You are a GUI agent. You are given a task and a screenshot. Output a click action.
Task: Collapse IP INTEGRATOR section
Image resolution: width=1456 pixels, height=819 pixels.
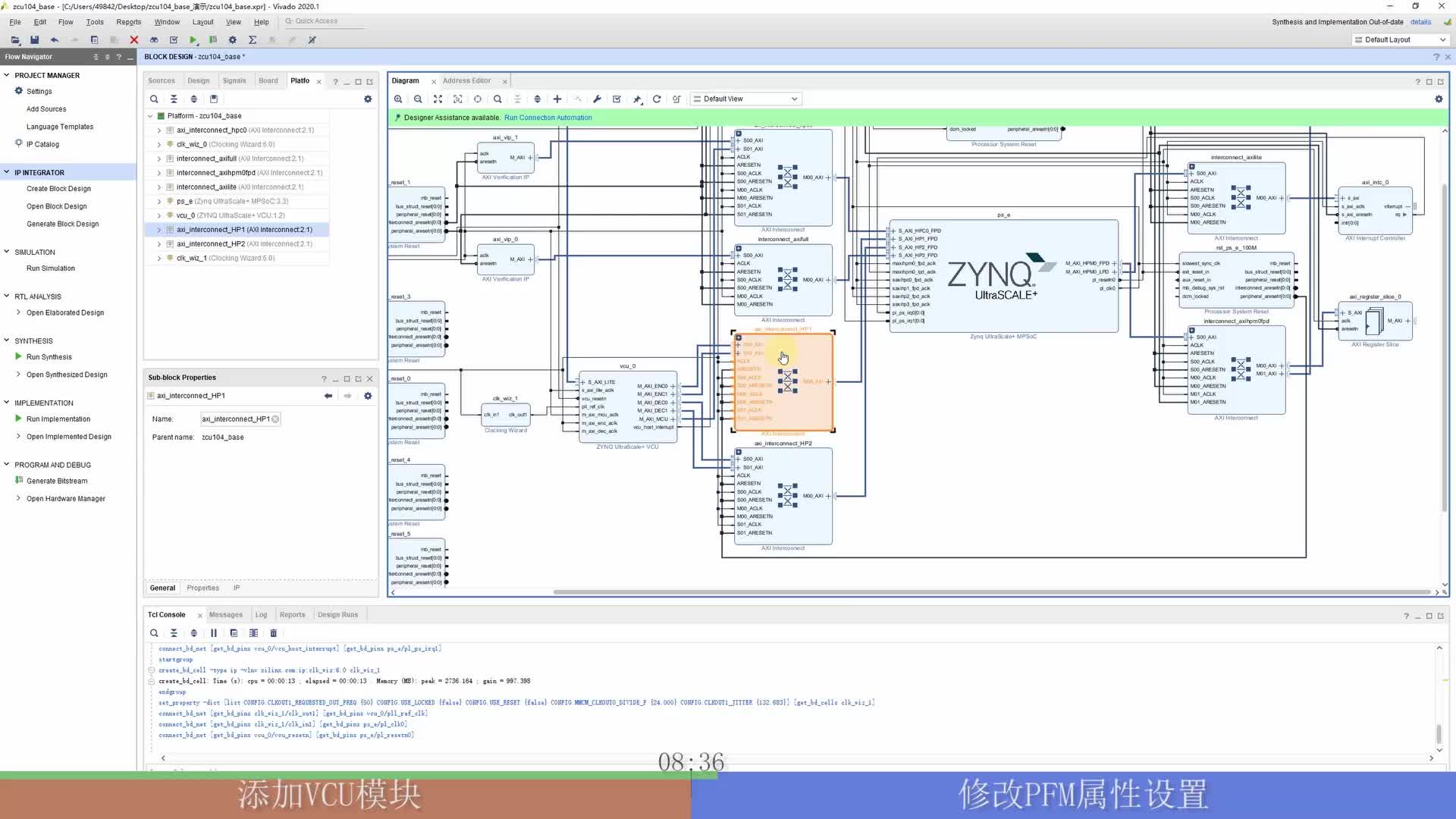(7, 172)
